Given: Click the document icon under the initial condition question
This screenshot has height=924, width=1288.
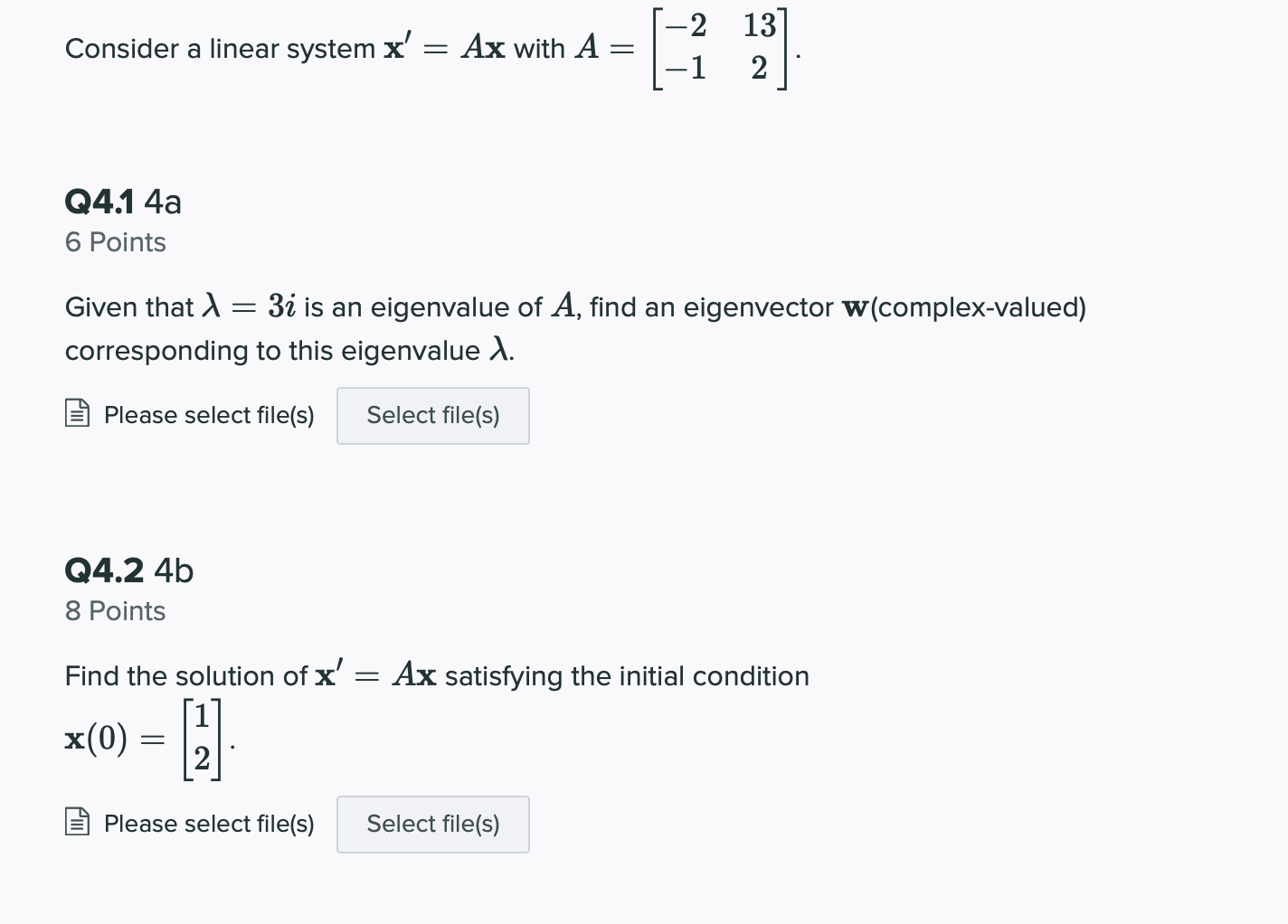Looking at the screenshot, I should pyautogui.click(x=77, y=823).
